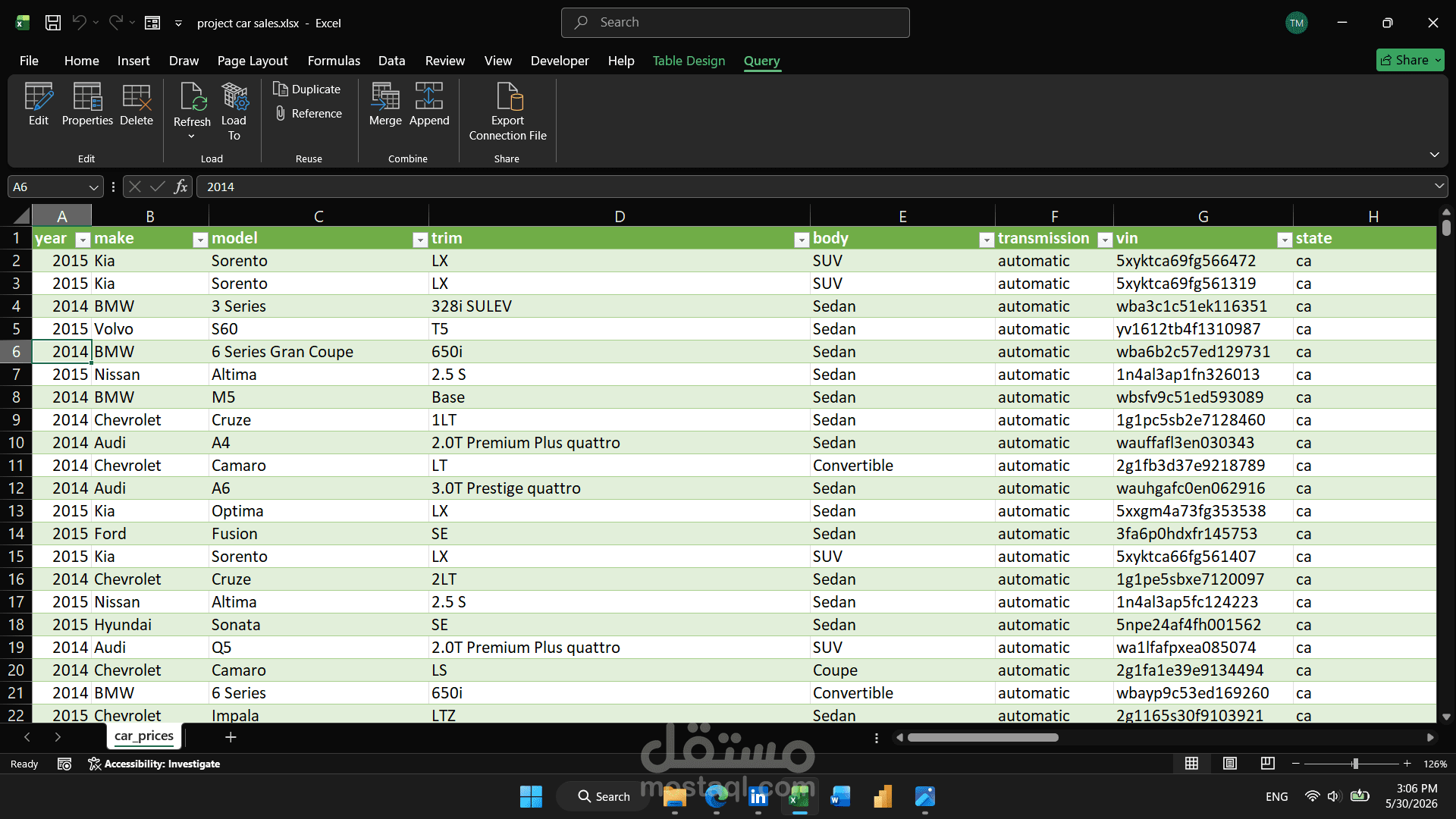Screen dimensions: 1456x819
Task: Open the vin column filter dropdown
Action: 1285,240
